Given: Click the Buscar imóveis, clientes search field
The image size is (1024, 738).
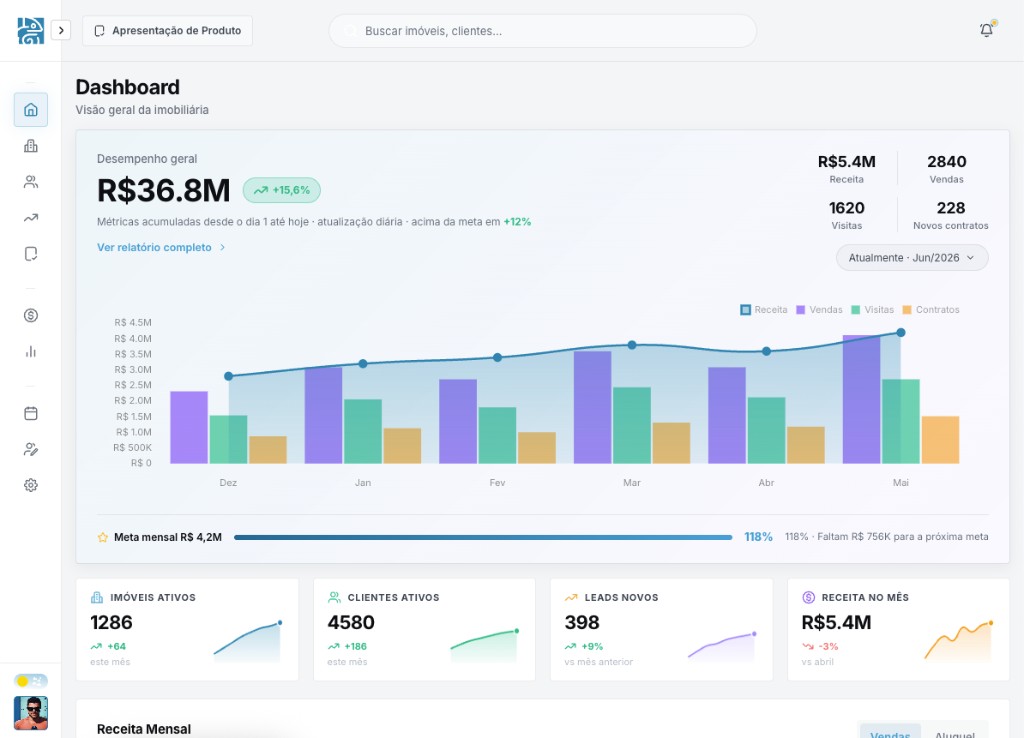Looking at the screenshot, I should [x=543, y=31].
